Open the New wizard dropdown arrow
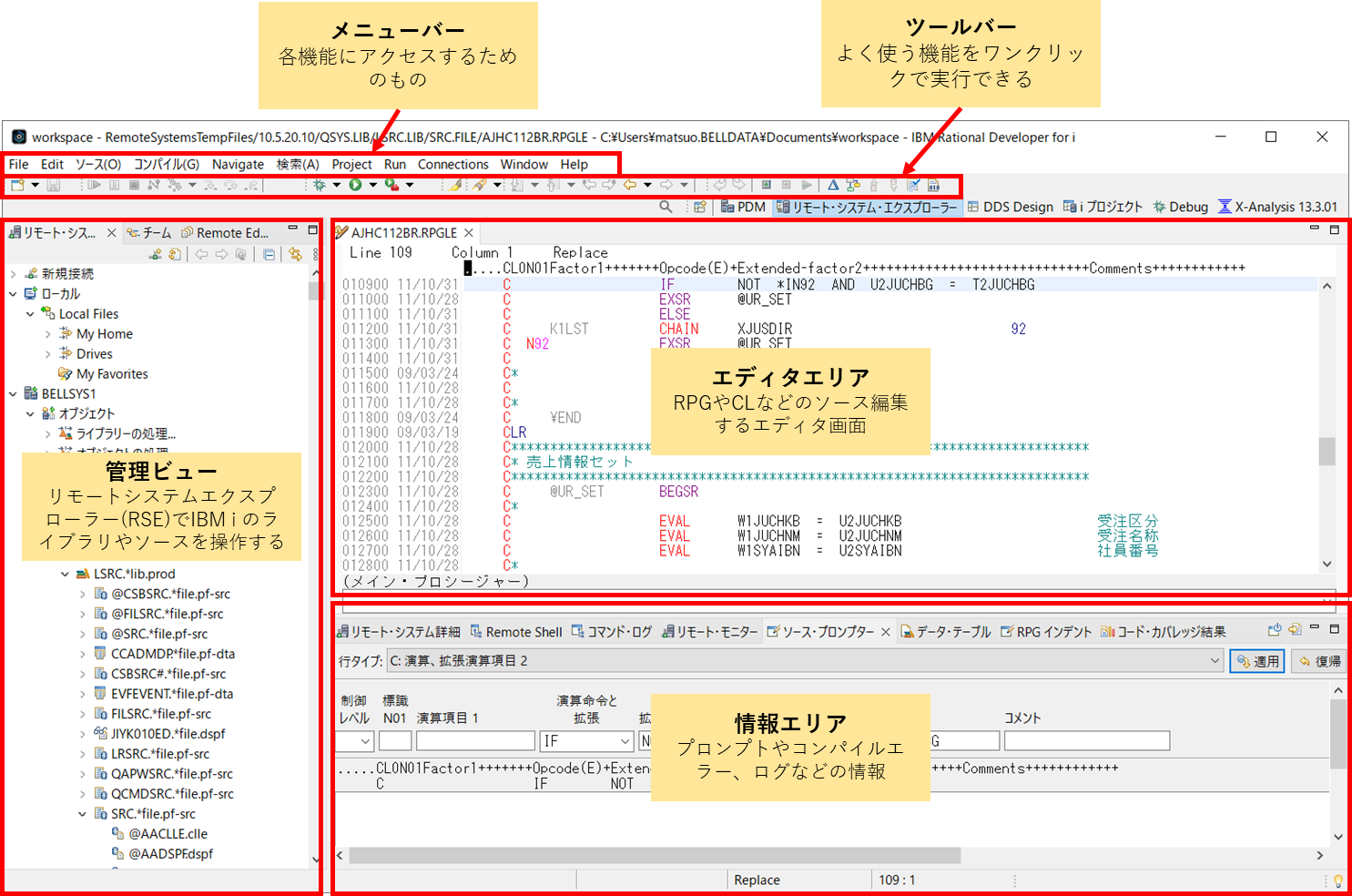The height and width of the screenshot is (896, 1352). (x=36, y=185)
